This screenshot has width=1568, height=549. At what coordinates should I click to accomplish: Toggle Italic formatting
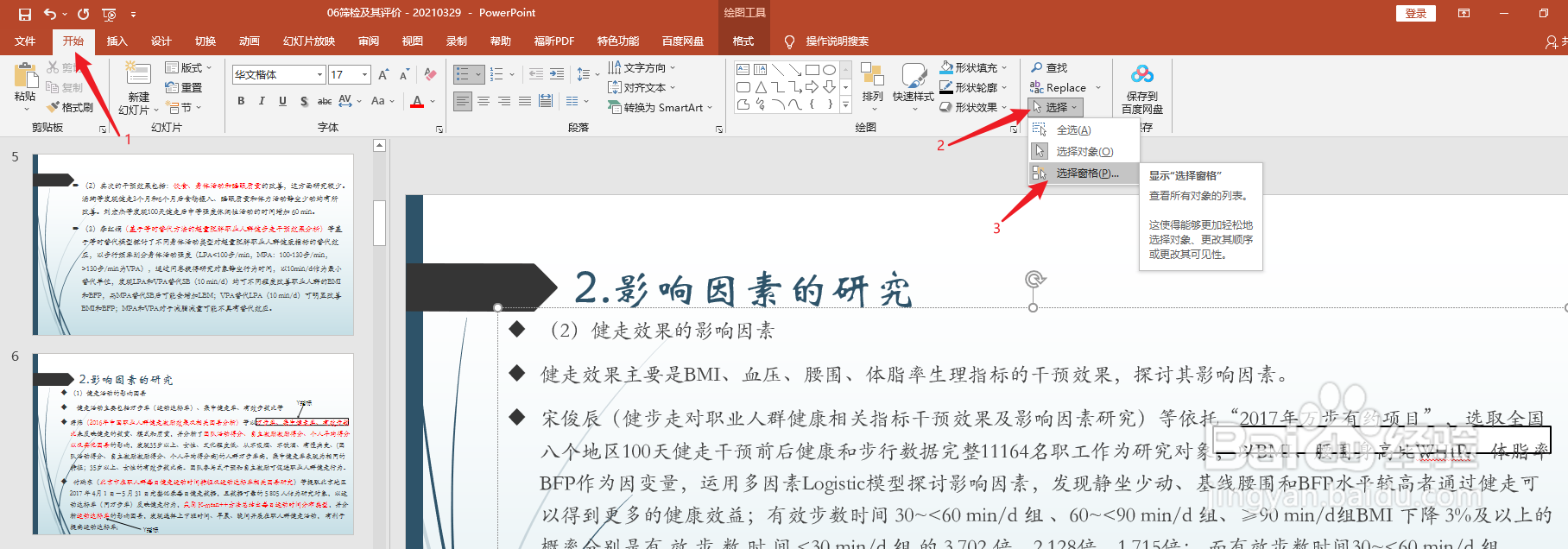click(262, 101)
